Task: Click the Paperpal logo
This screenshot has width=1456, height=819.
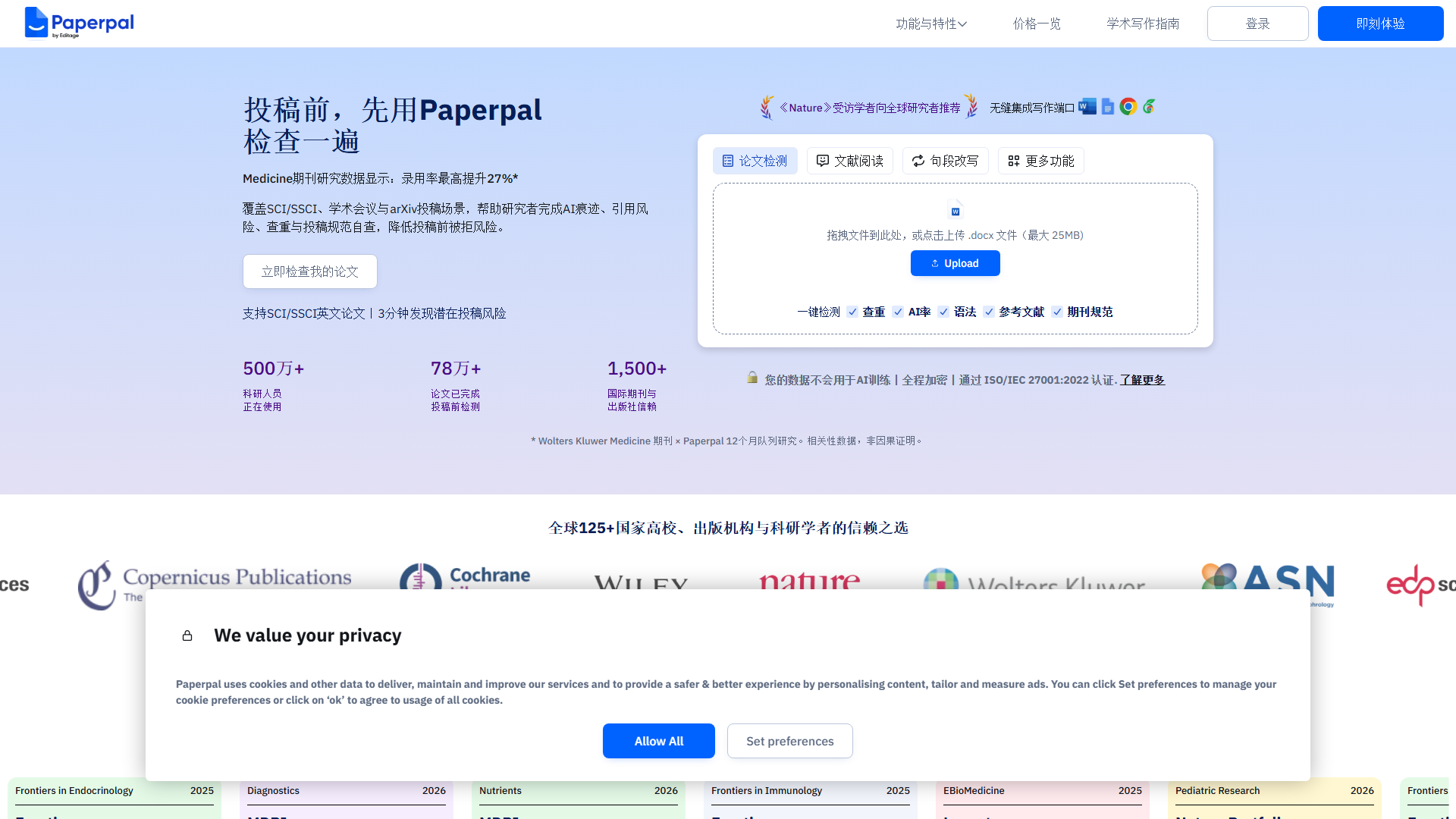Action: 80,23
